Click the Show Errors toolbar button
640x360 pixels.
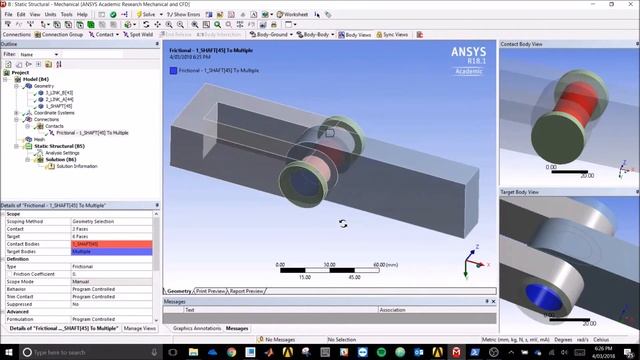183,14
